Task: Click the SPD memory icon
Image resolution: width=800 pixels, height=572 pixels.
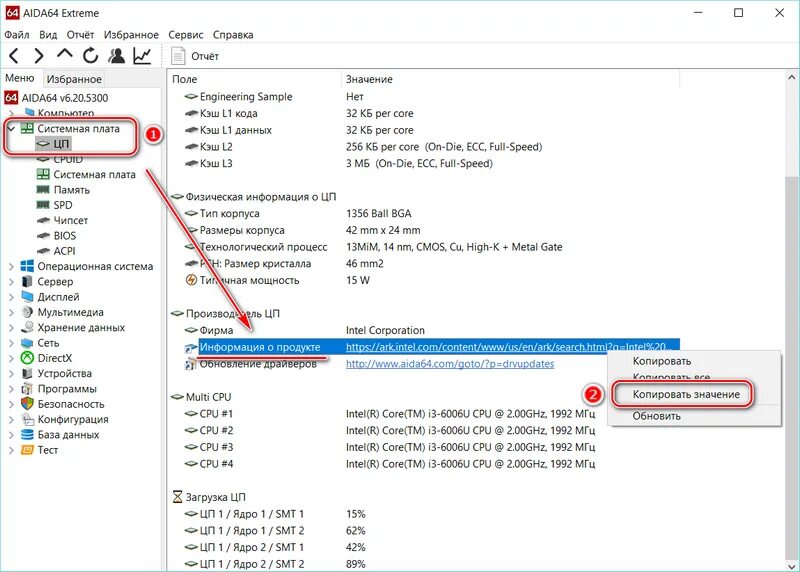Action: coord(43,205)
